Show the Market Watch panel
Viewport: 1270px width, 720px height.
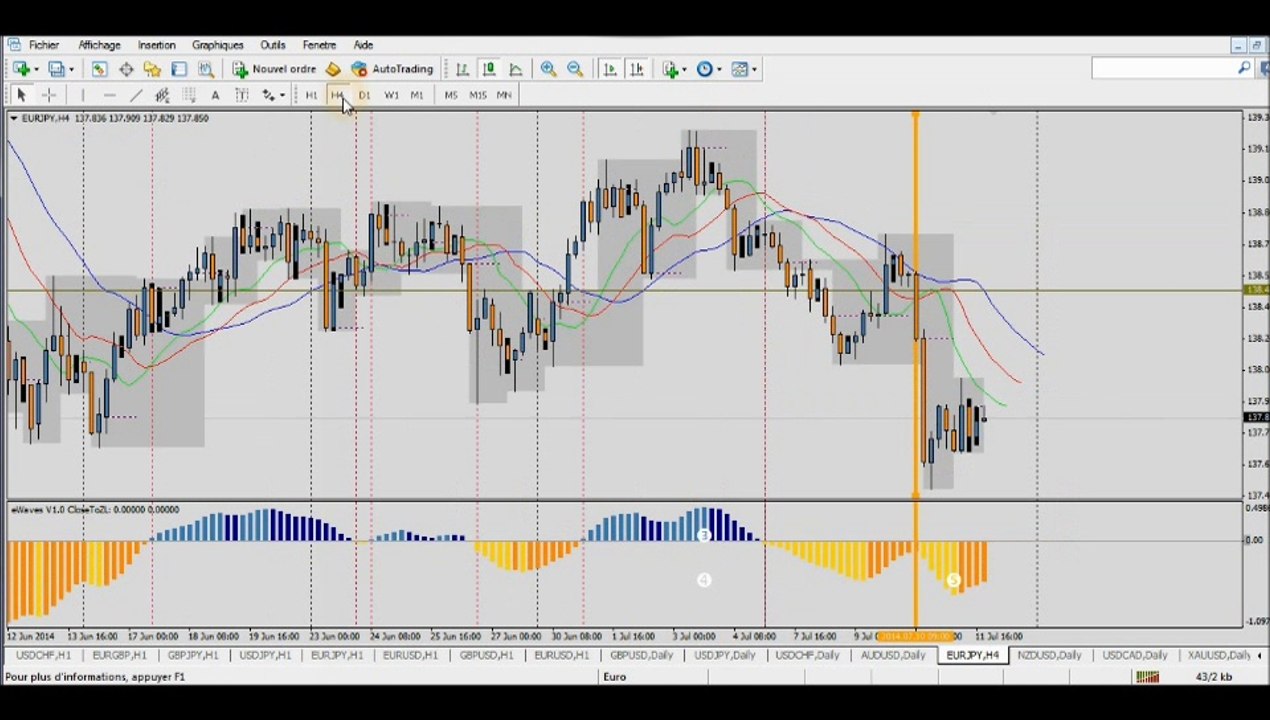99,69
